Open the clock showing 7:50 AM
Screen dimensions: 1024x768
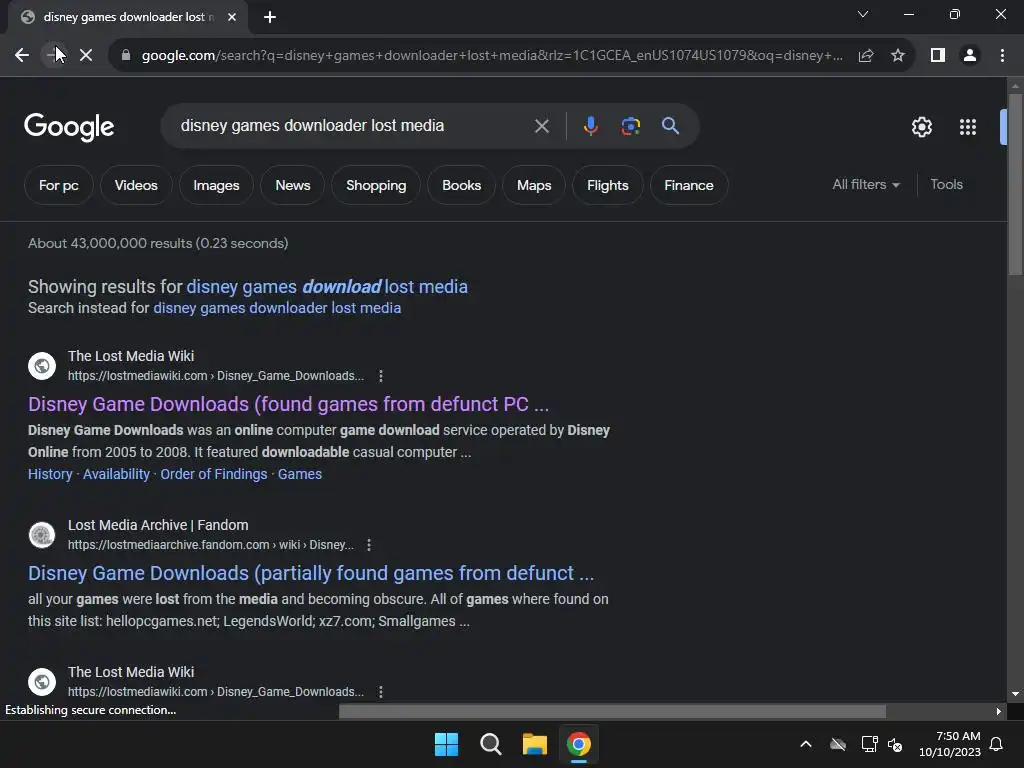click(x=950, y=744)
